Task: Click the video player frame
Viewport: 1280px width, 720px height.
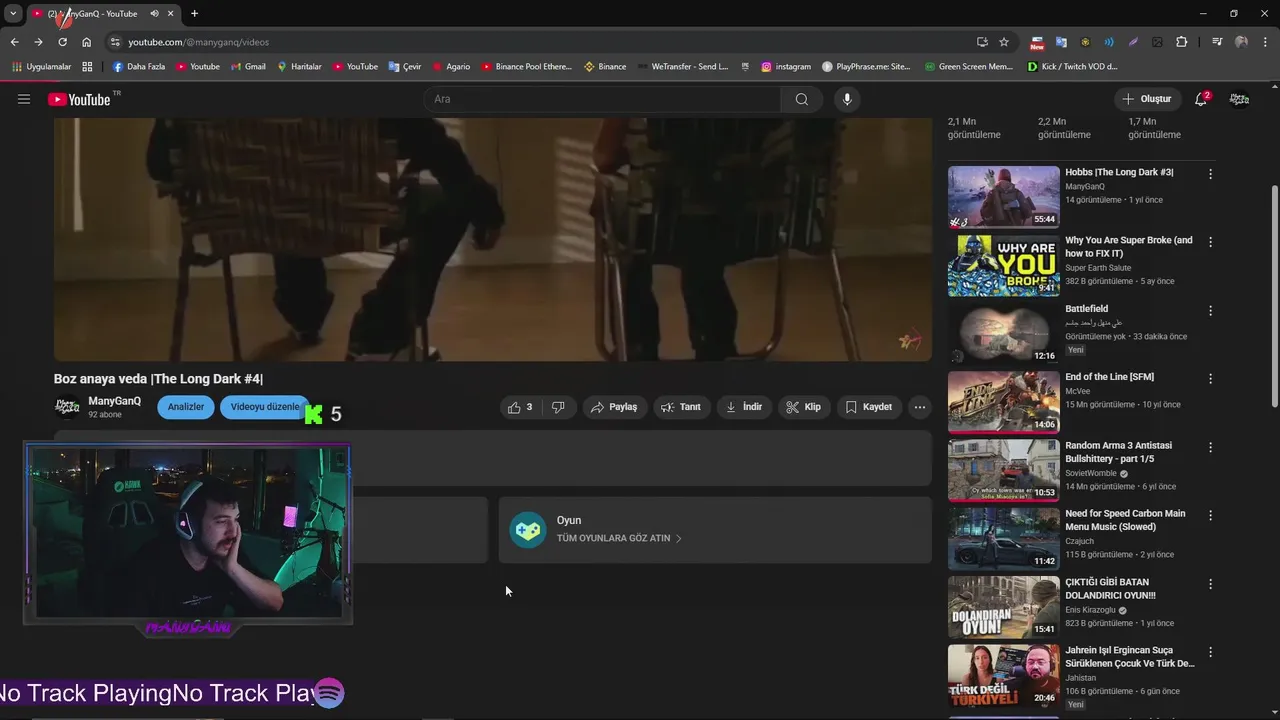Action: [x=493, y=239]
